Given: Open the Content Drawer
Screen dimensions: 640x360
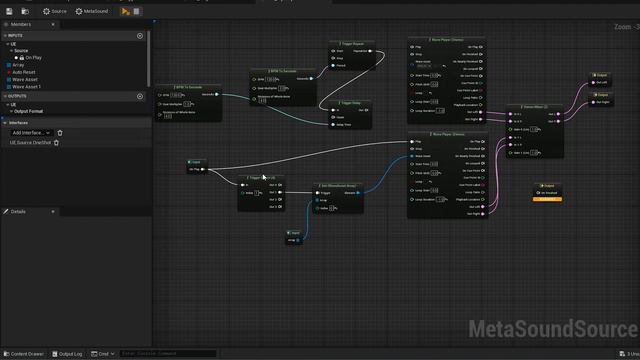Looking at the screenshot, I should pos(24,354).
